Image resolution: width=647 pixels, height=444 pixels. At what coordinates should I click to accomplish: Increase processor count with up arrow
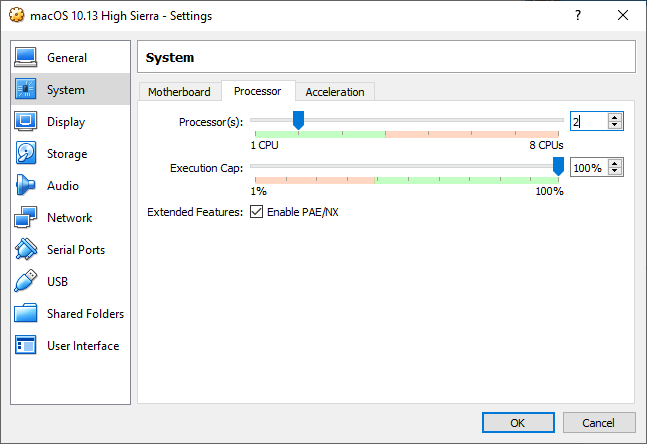[615, 117]
